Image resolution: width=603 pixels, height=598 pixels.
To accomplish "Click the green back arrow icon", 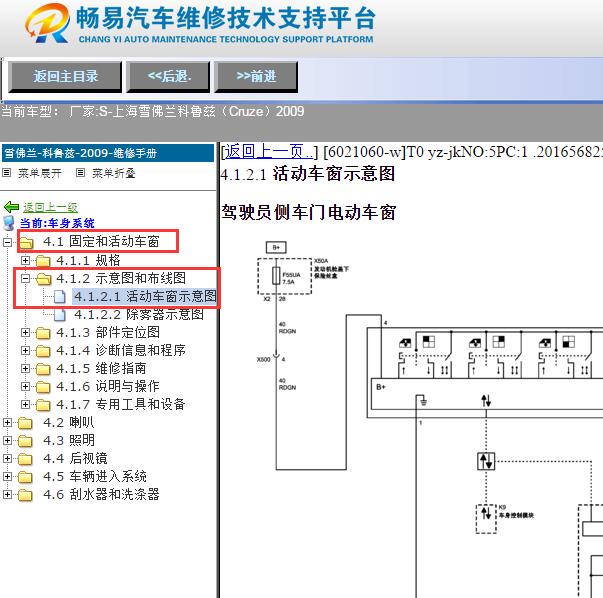I will pos(11,207).
